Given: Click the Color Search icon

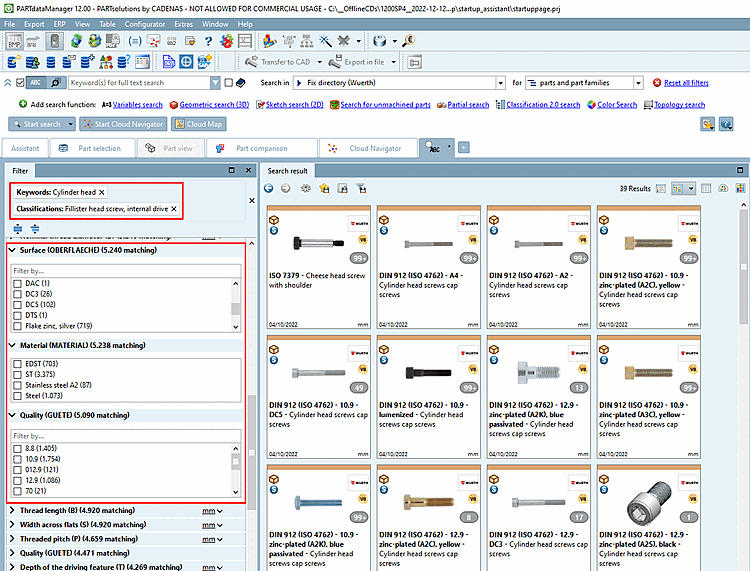Looking at the screenshot, I should click(x=591, y=104).
